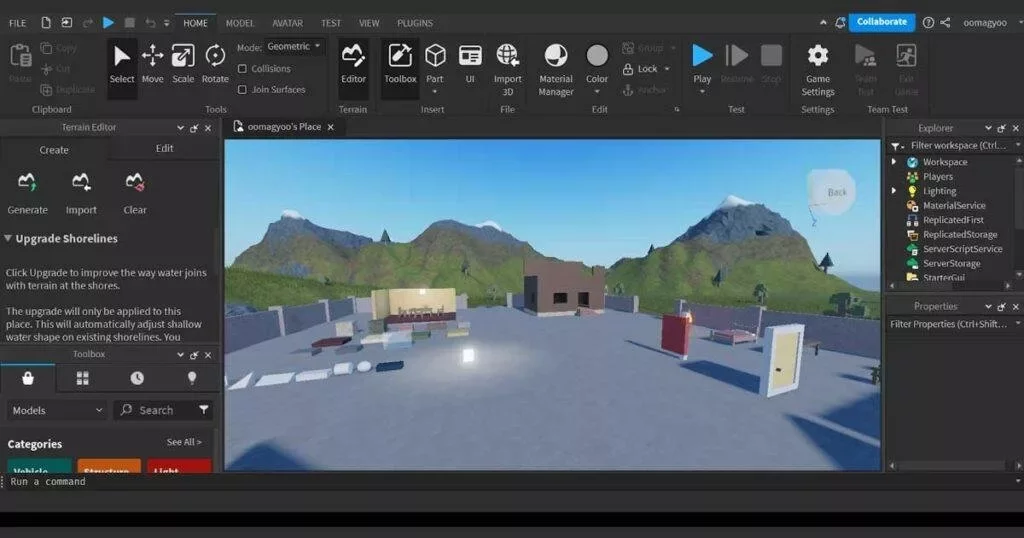Open Game Settings
Screen dimensions: 1024x538
point(818,69)
